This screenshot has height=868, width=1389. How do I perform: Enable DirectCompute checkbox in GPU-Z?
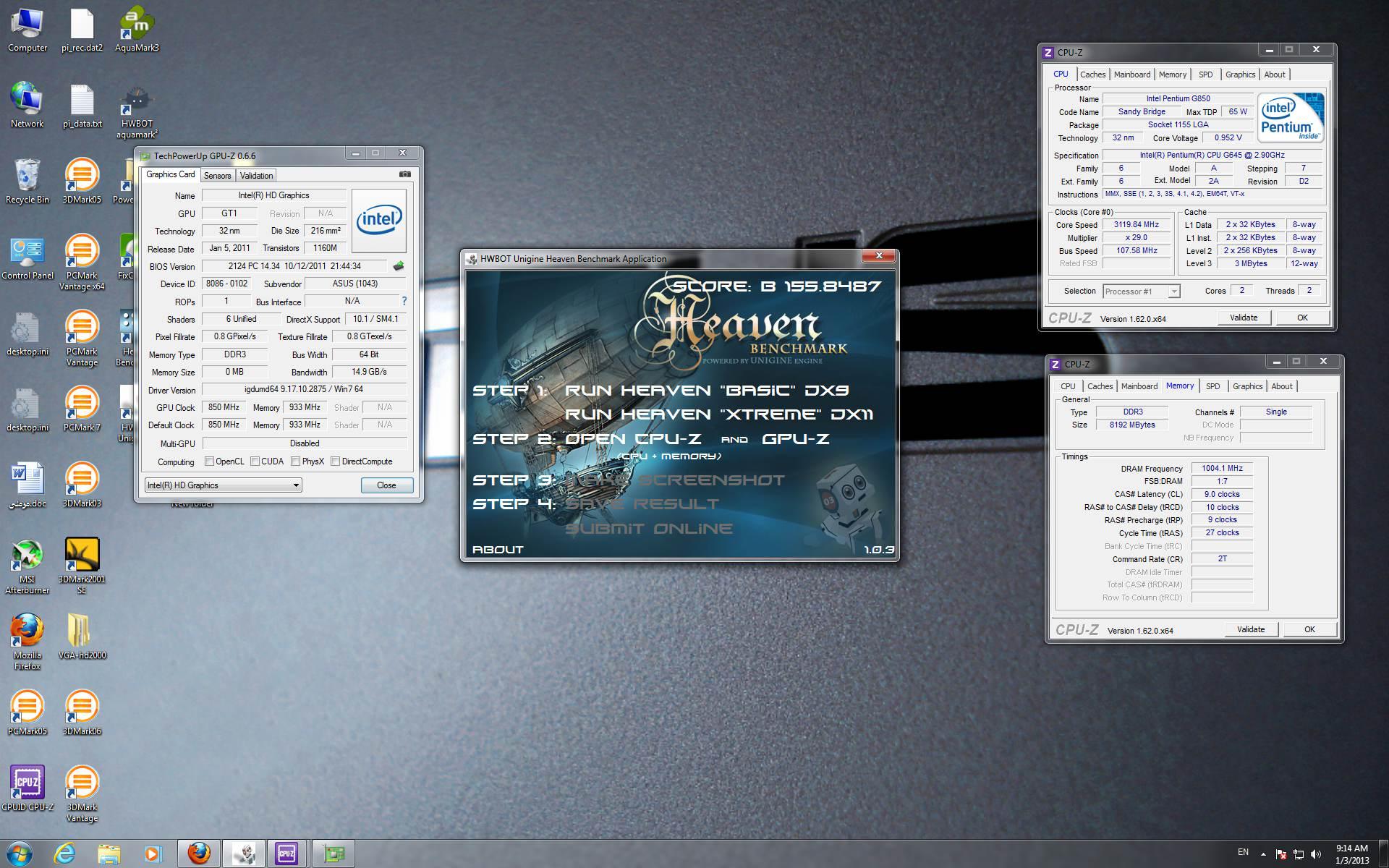(x=335, y=461)
